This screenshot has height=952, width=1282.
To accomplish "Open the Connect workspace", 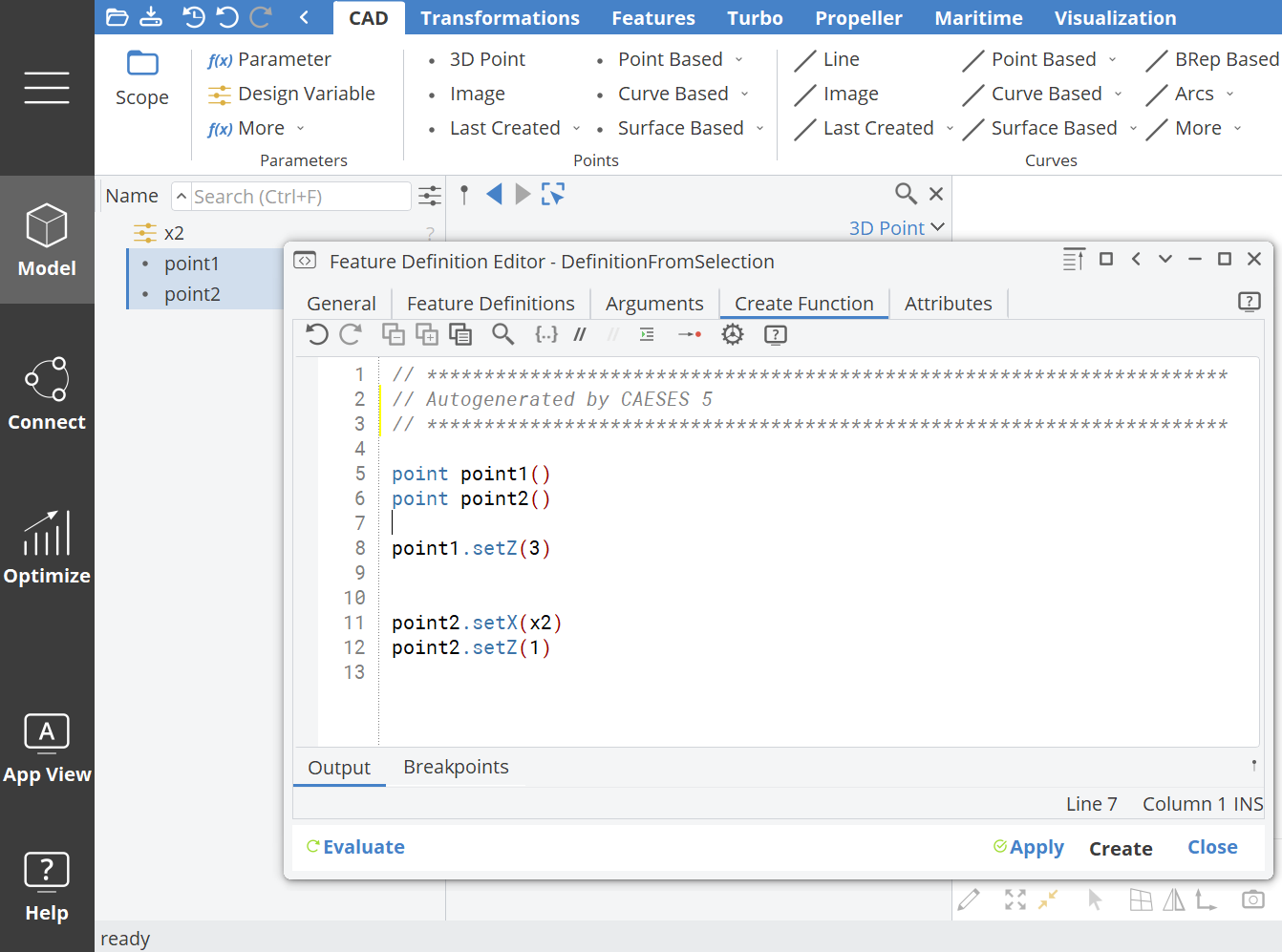I will click(47, 393).
